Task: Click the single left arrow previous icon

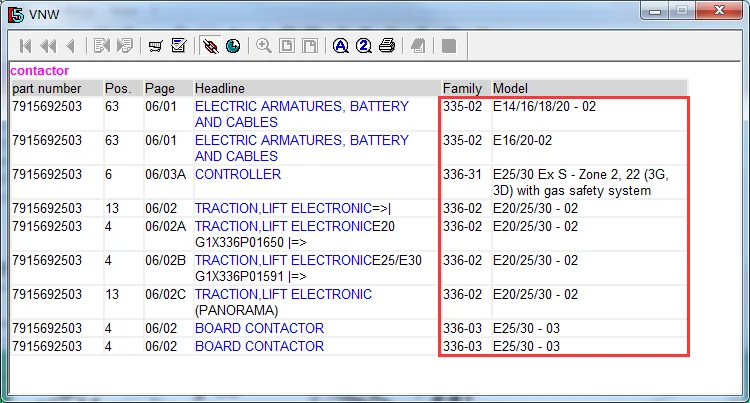Action: 70,46
